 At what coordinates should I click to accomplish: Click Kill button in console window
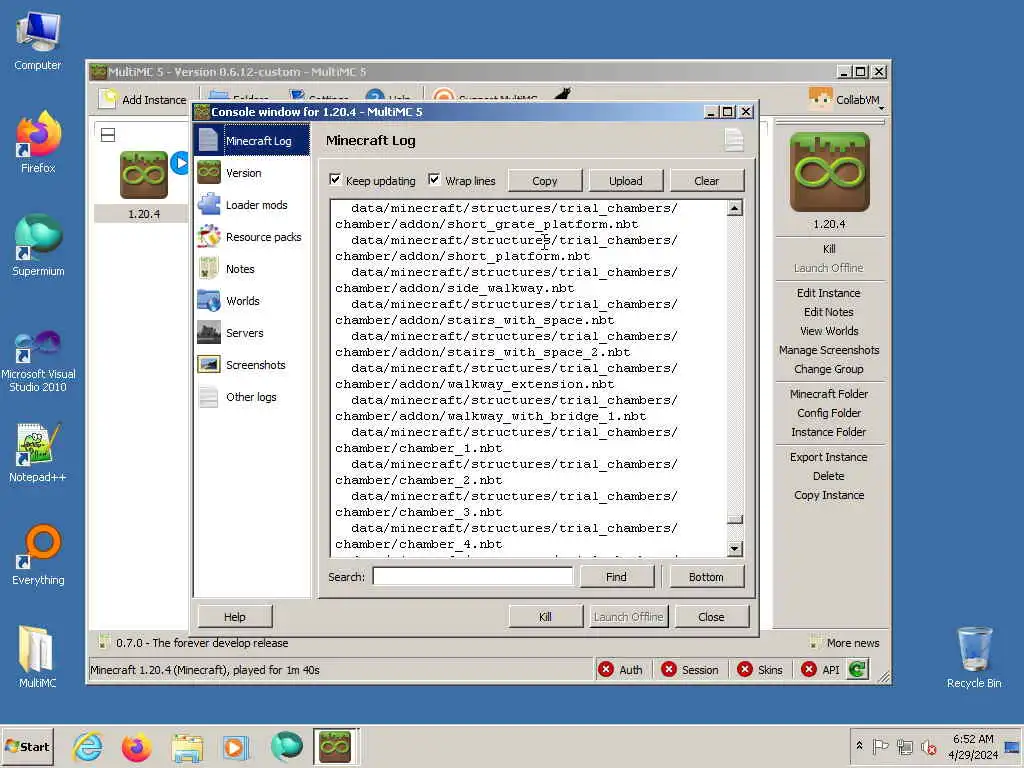tap(545, 616)
